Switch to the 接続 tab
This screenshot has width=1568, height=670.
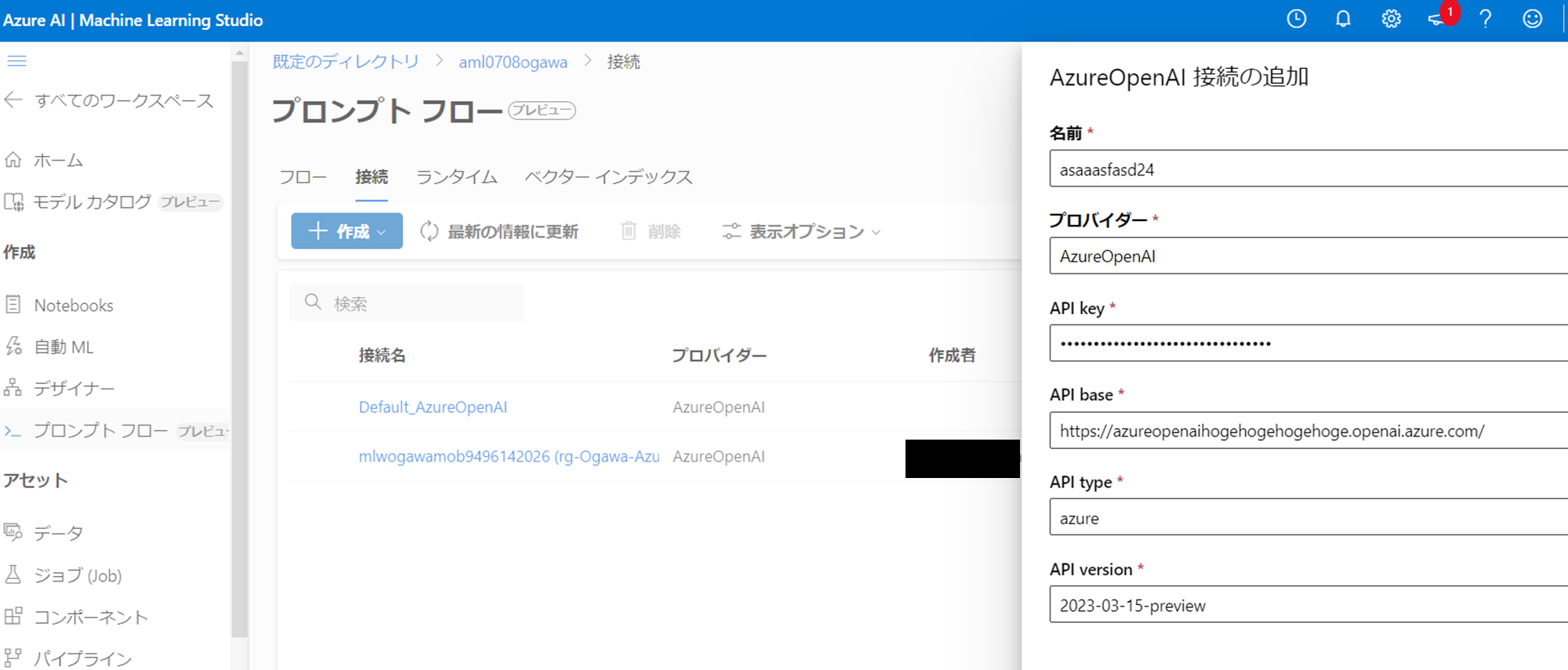click(372, 177)
